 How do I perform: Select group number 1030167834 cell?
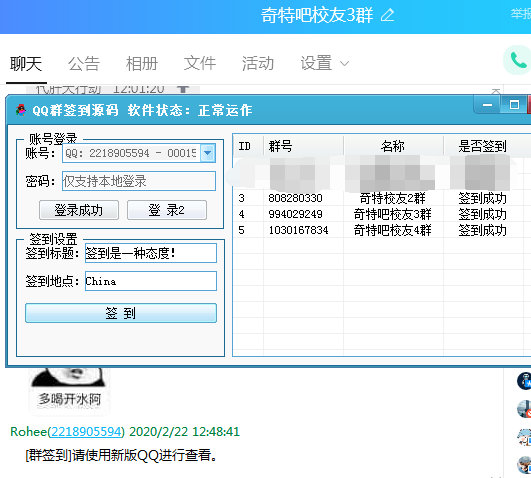[298, 230]
